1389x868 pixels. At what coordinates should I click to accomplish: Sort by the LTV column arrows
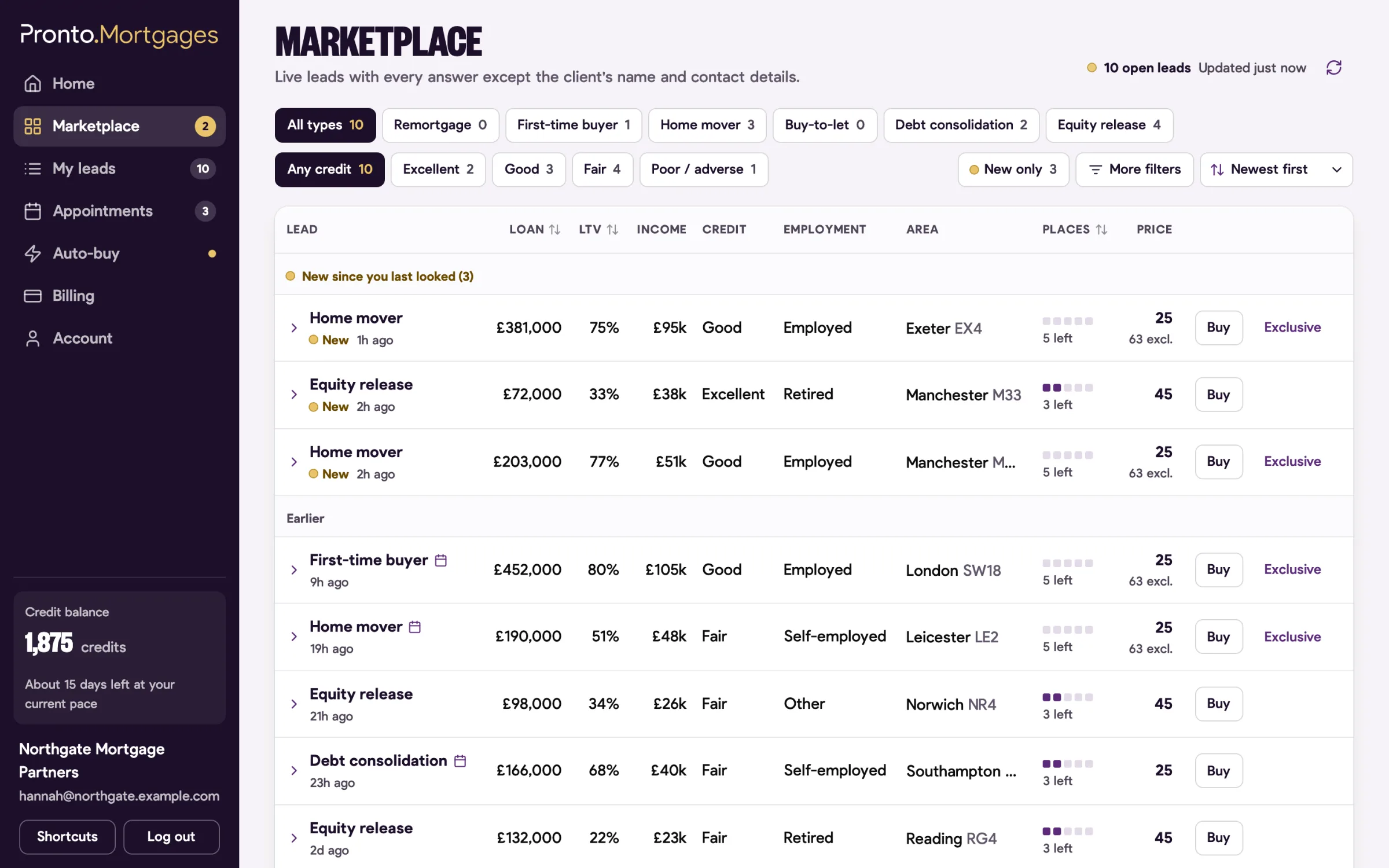tap(612, 230)
